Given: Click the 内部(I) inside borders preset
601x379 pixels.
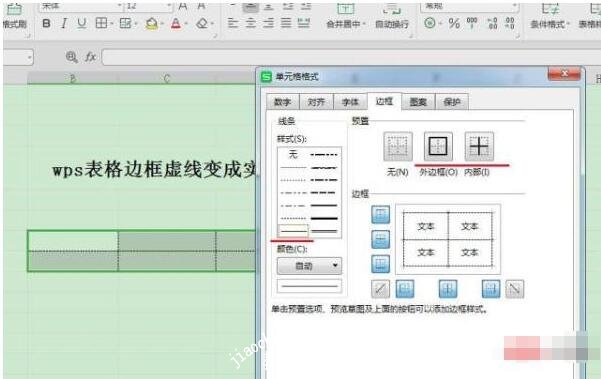Looking at the screenshot, I should (x=479, y=146).
